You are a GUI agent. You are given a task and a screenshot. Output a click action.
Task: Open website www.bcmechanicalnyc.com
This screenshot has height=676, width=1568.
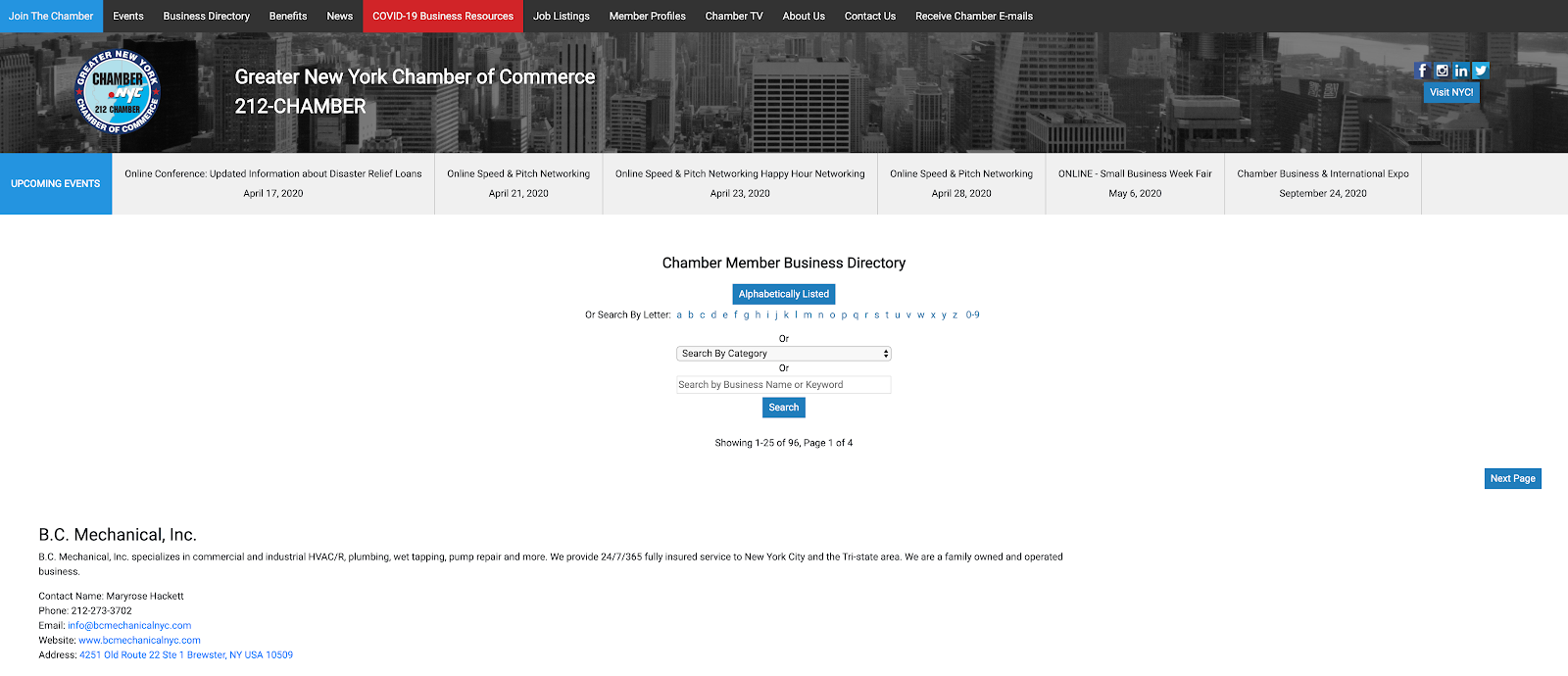(x=139, y=640)
